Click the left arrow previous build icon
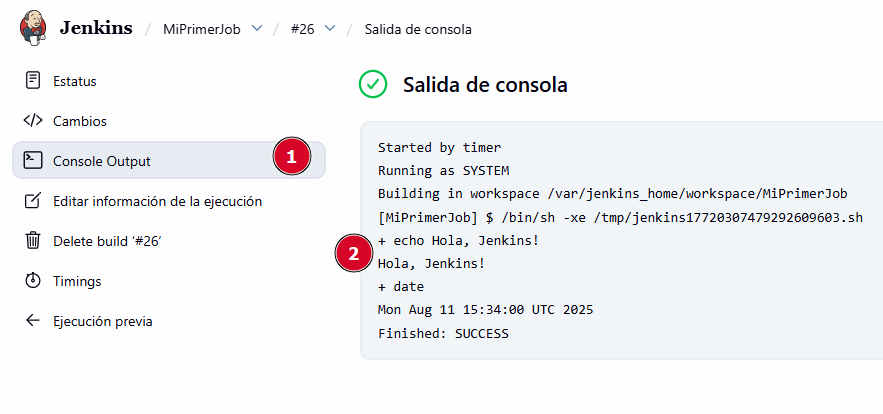Screen dimensions: 883x414 (33, 321)
